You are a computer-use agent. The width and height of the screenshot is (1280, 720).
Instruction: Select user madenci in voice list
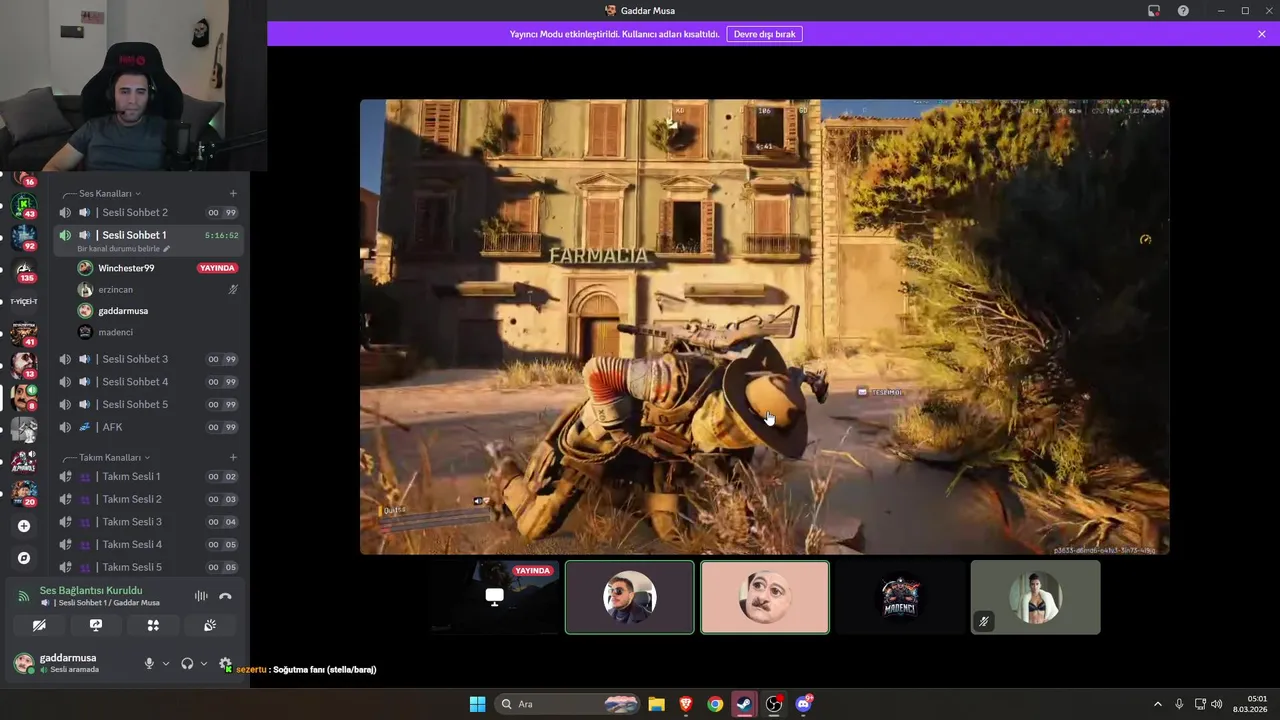(x=158, y=332)
